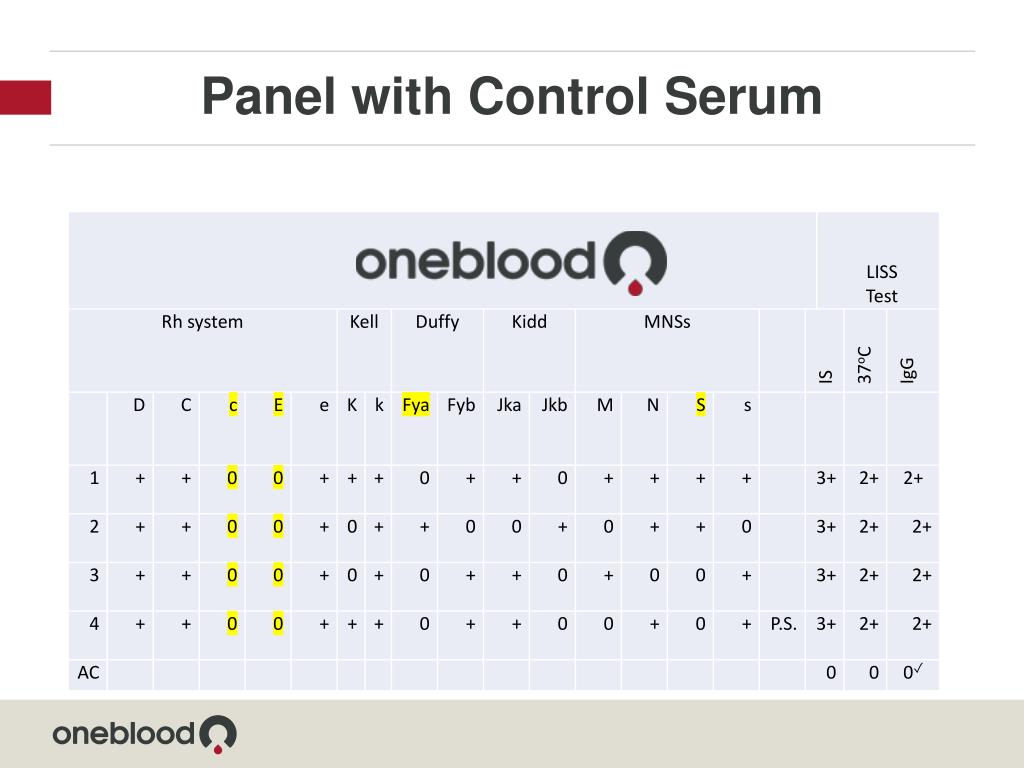The image size is (1024, 768).
Task: Click the red square beside the title
Action: click(25, 97)
